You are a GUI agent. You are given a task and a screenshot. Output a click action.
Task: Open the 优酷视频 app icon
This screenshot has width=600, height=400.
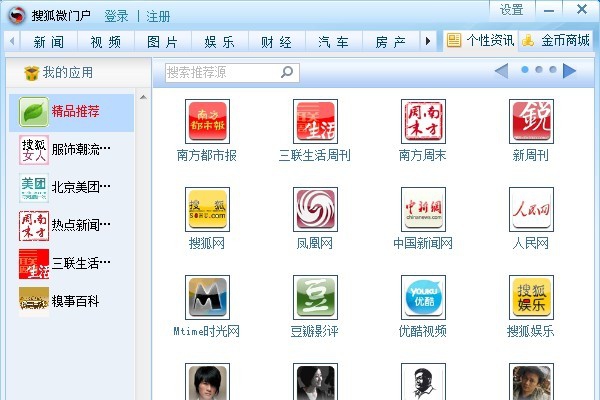point(423,297)
